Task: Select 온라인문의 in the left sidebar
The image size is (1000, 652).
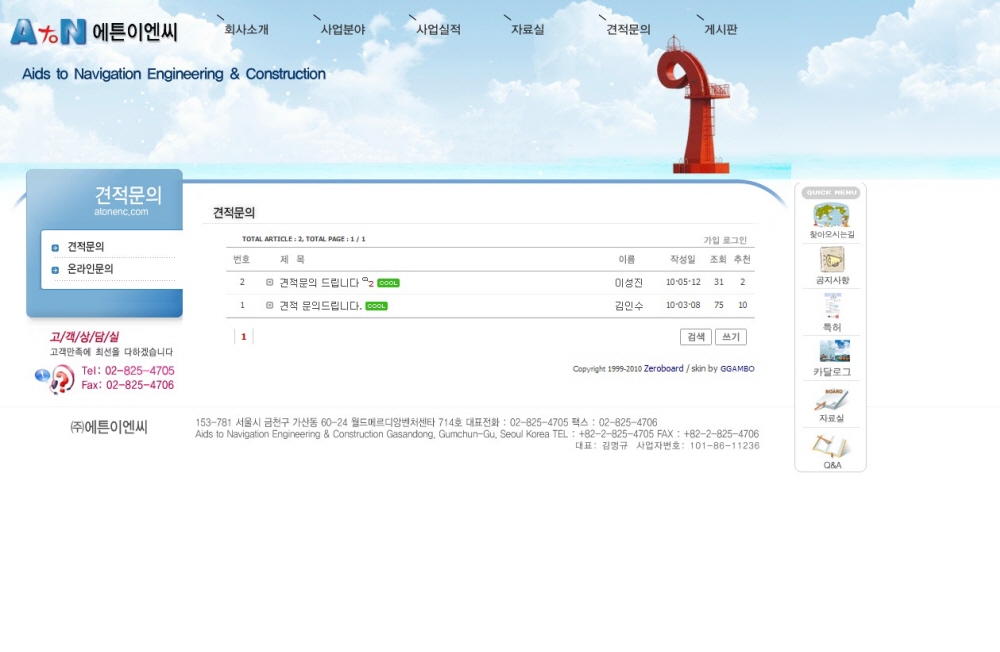Action: (90, 270)
